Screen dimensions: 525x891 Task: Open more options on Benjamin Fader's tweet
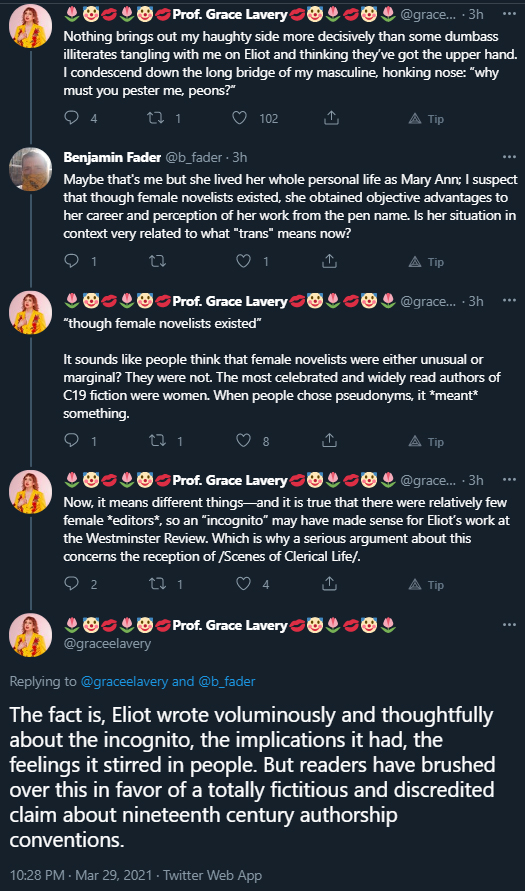(510, 157)
